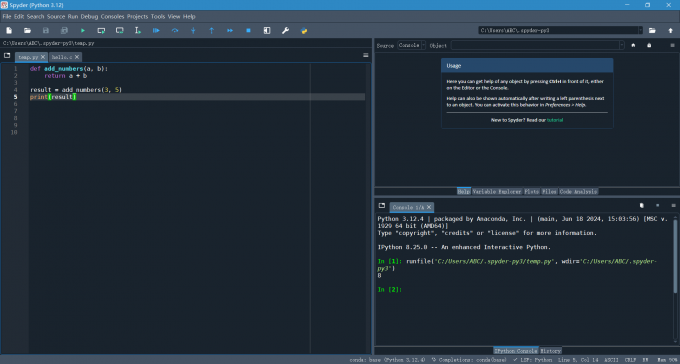Close the Console 1/A tab
This screenshot has height=364, width=680.
[428, 207]
